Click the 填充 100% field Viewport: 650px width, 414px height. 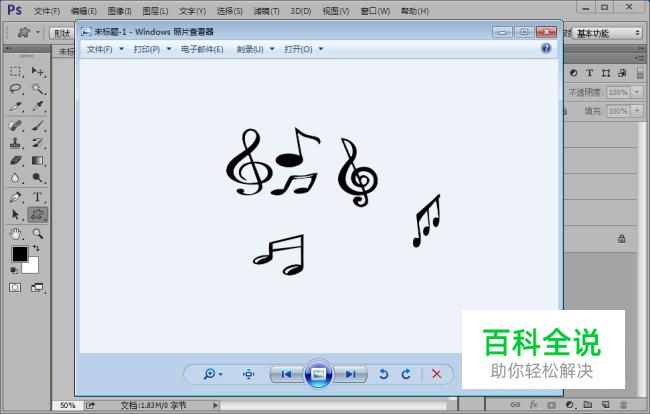point(619,111)
